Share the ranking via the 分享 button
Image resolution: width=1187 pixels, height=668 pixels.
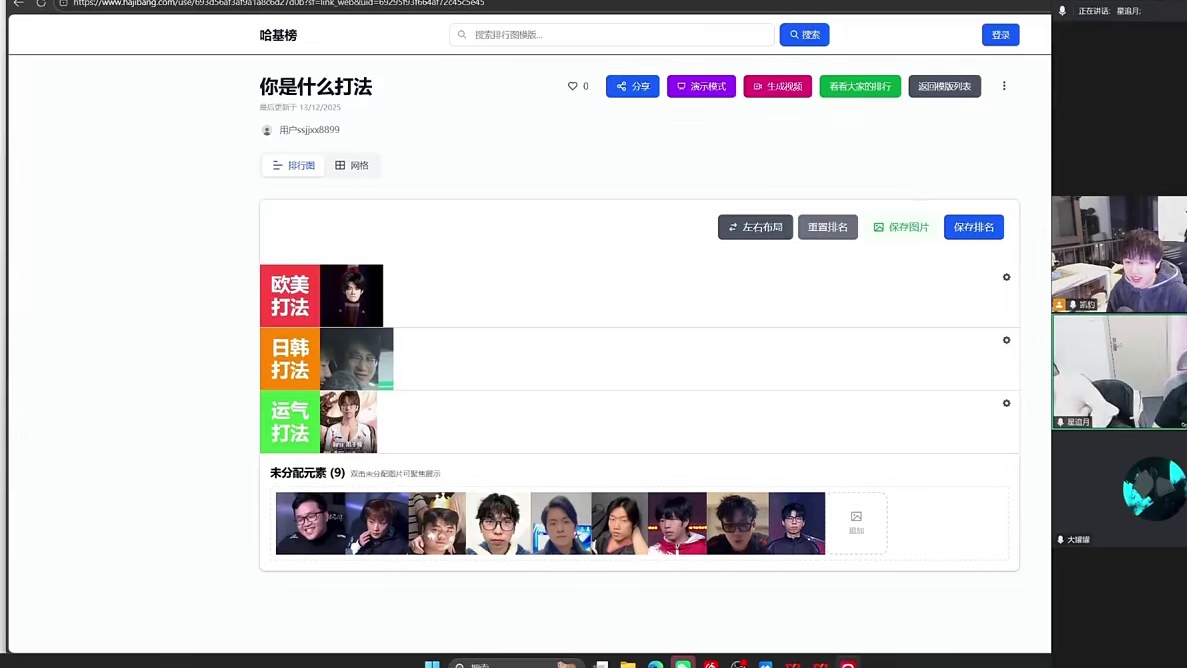(632, 86)
